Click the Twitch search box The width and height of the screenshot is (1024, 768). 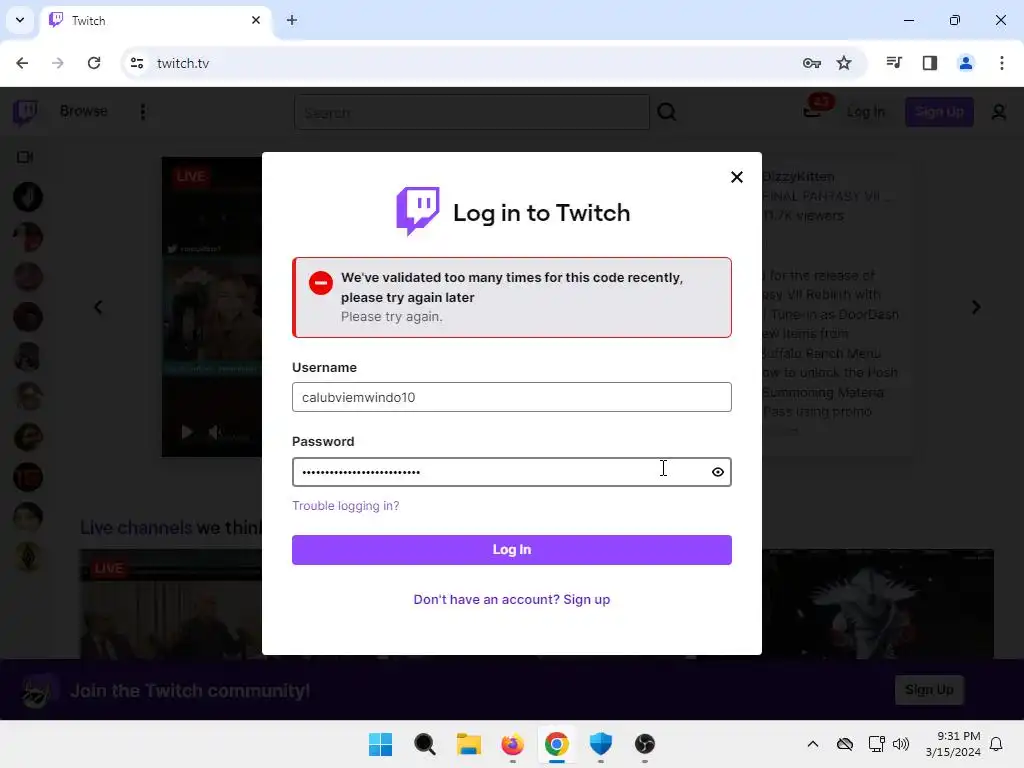click(x=472, y=112)
